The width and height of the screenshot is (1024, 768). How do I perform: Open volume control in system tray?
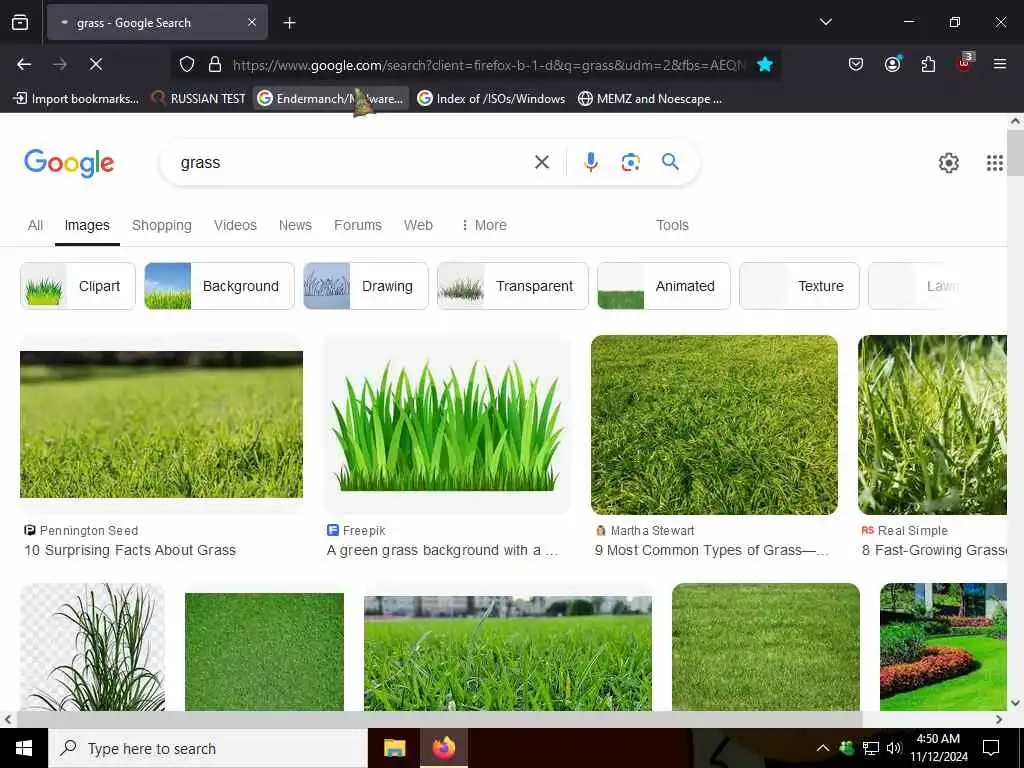[894, 748]
